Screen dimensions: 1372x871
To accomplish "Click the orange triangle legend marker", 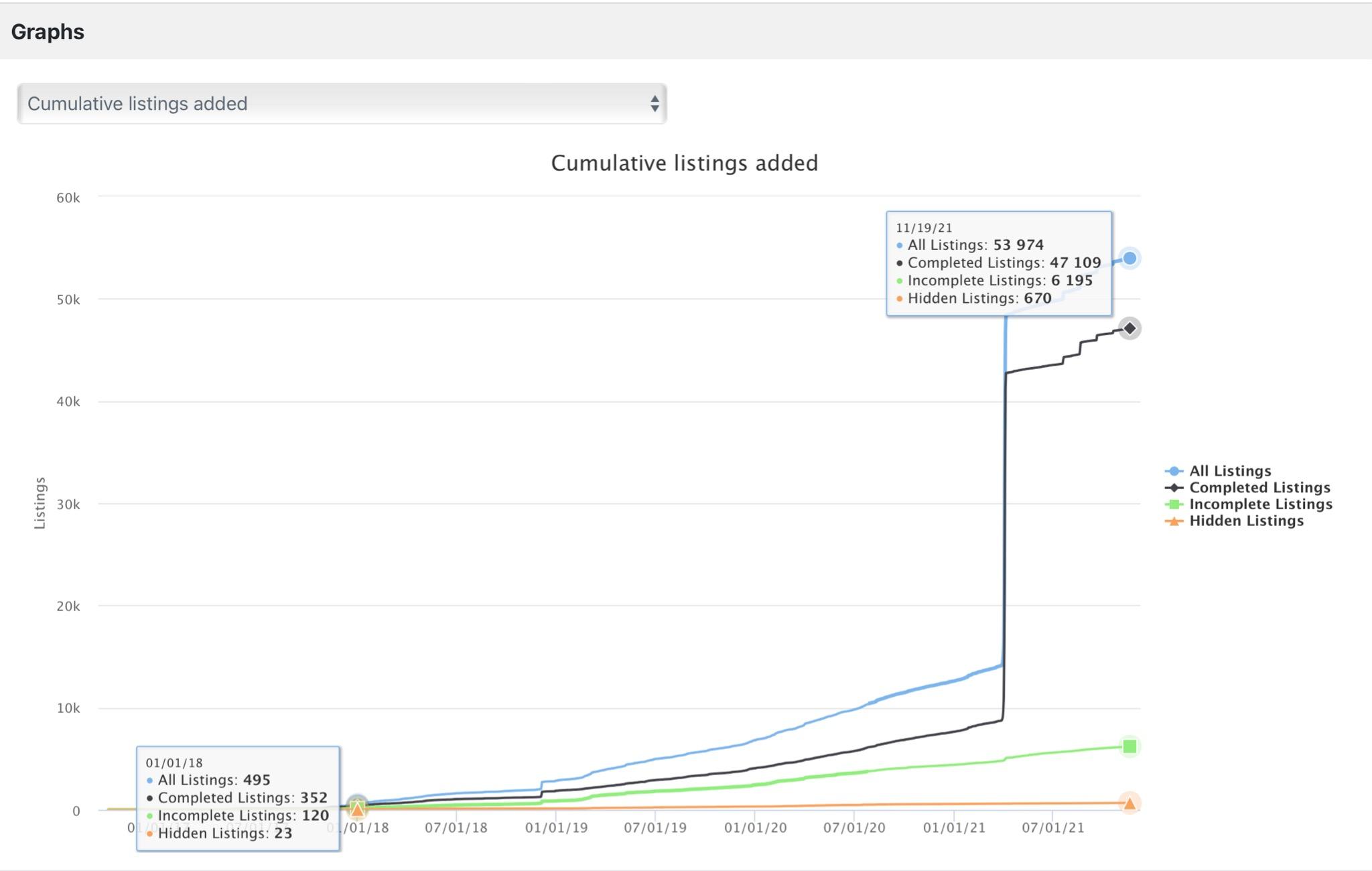I will pos(1174,521).
